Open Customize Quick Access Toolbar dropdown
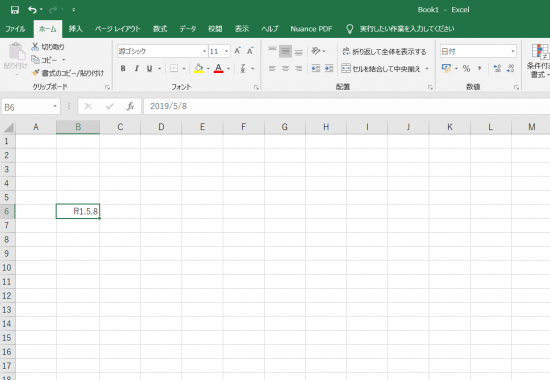550x380 pixels. point(73,10)
